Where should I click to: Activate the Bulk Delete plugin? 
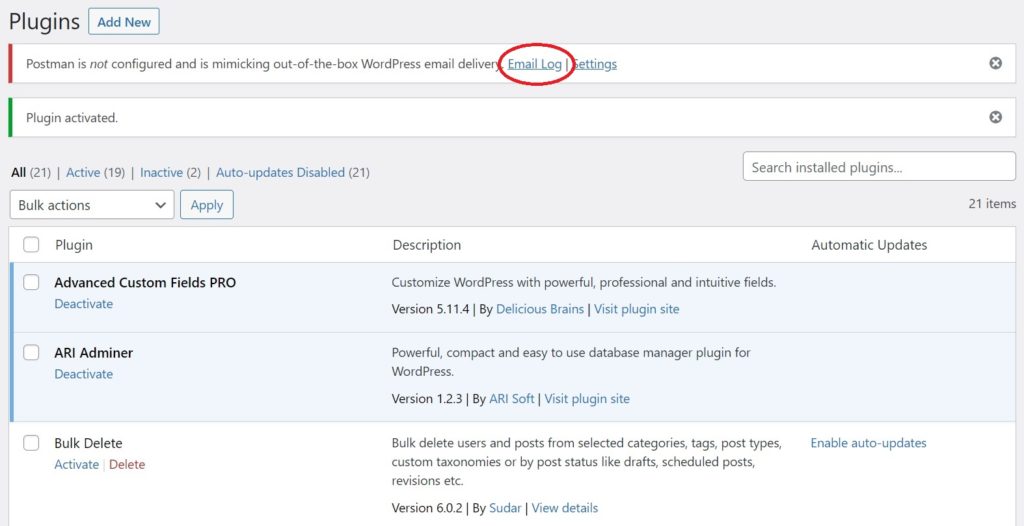(76, 465)
